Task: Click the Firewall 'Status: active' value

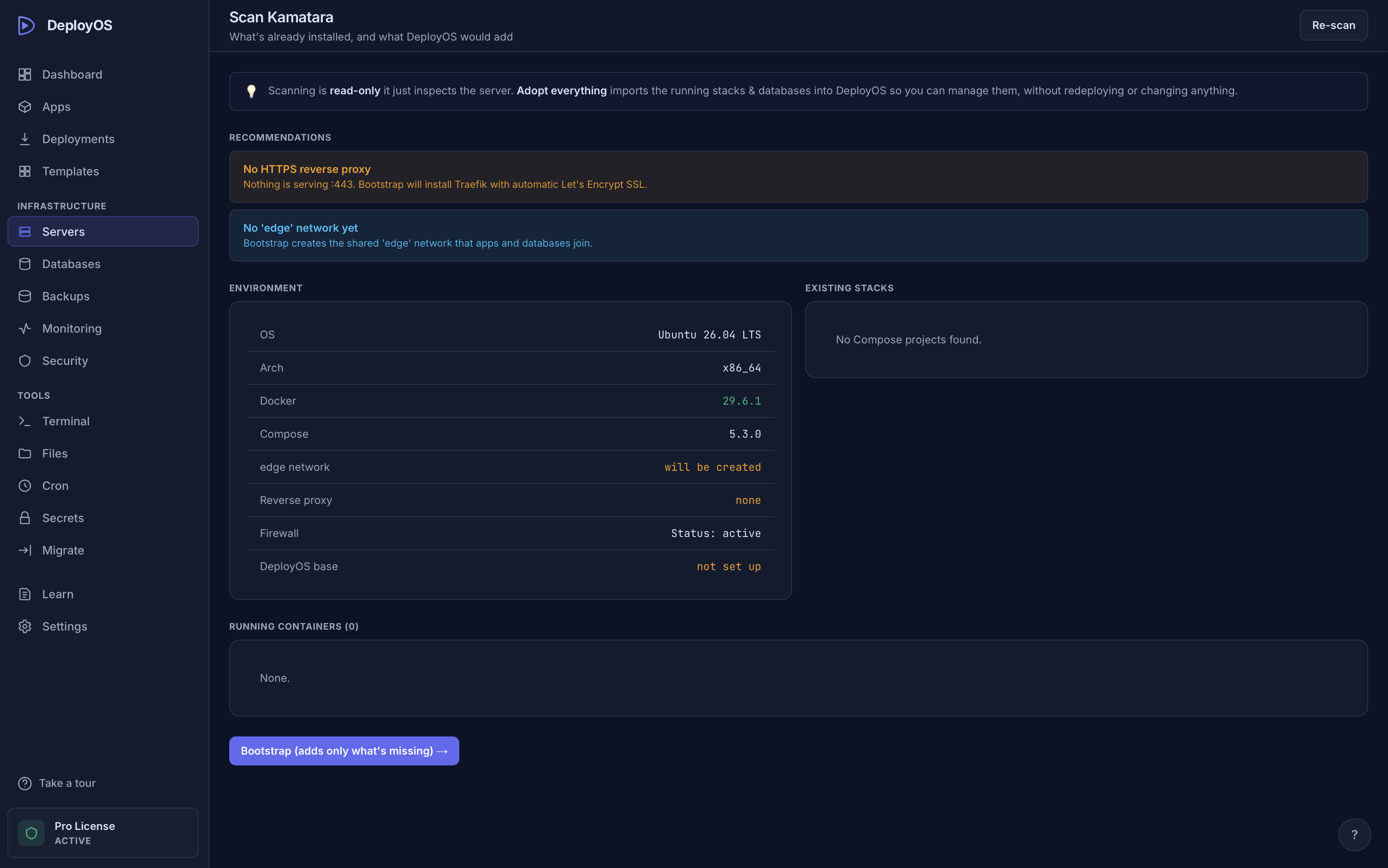Action: tap(716, 533)
